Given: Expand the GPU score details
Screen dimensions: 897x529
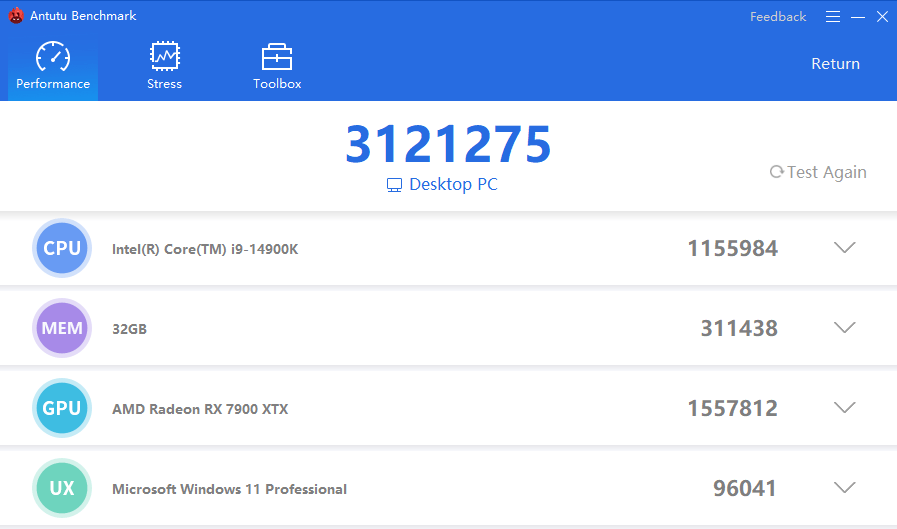Looking at the screenshot, I should 844,408.
